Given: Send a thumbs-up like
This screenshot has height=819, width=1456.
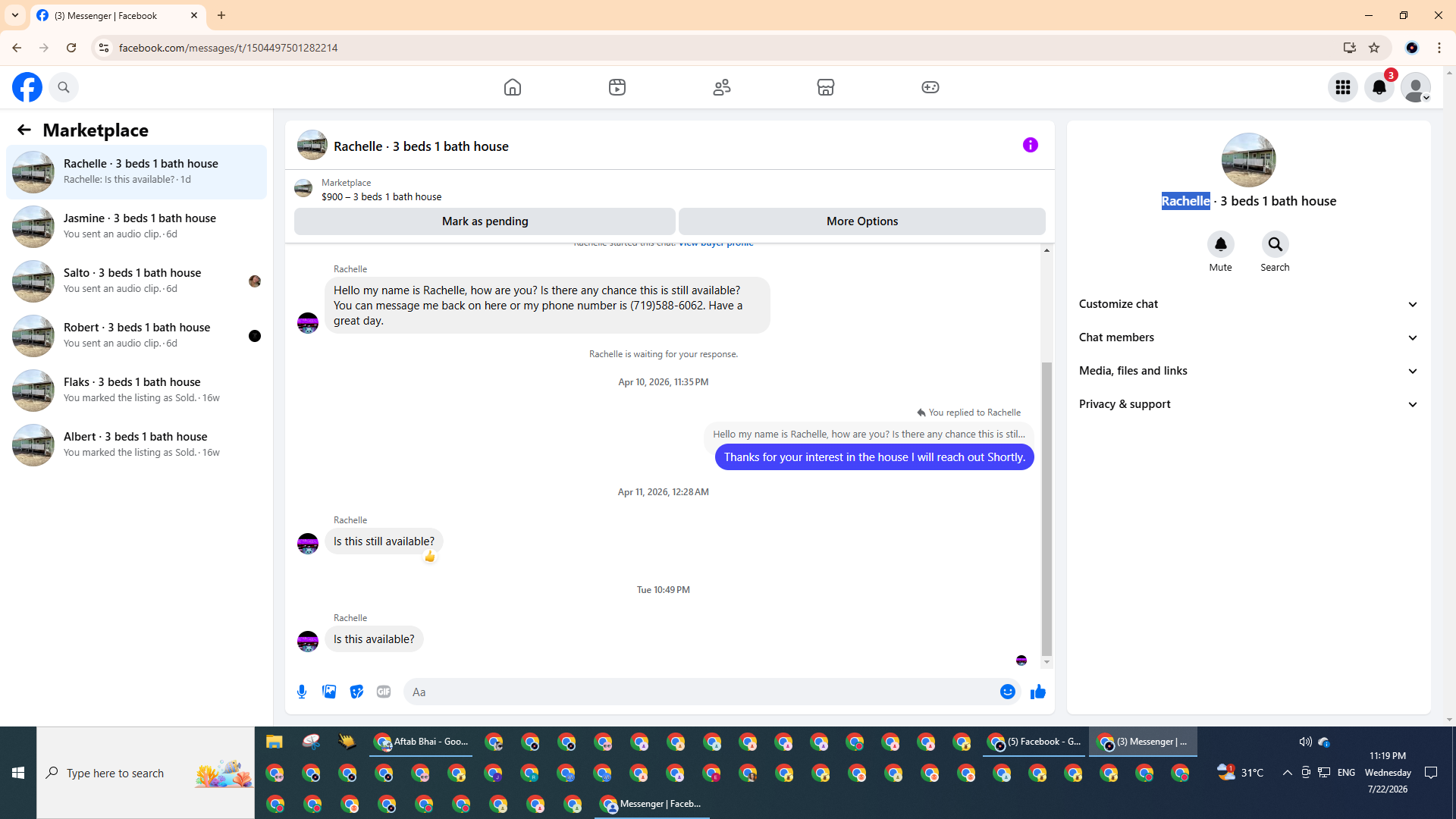Looking at the screenshot, I should [1038, 692].
